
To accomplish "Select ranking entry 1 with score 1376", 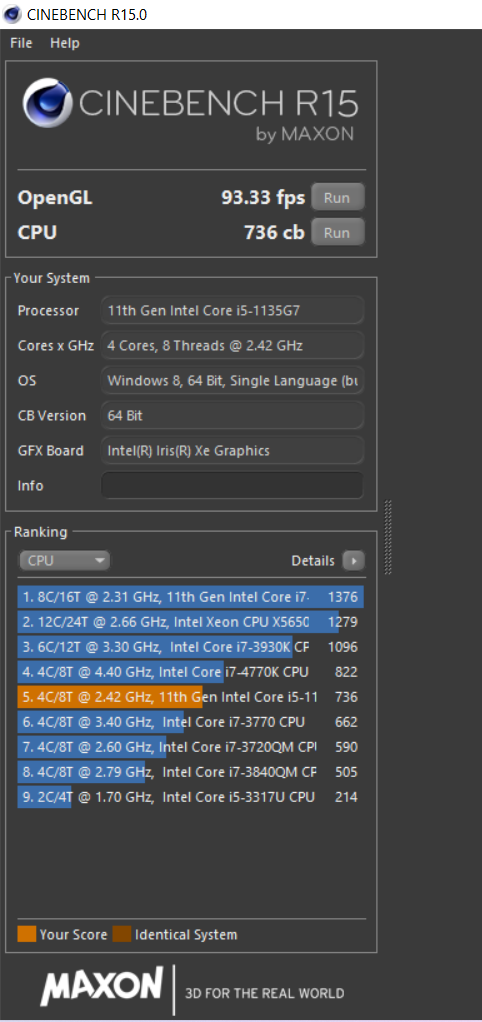I will (x=190, y=597).
